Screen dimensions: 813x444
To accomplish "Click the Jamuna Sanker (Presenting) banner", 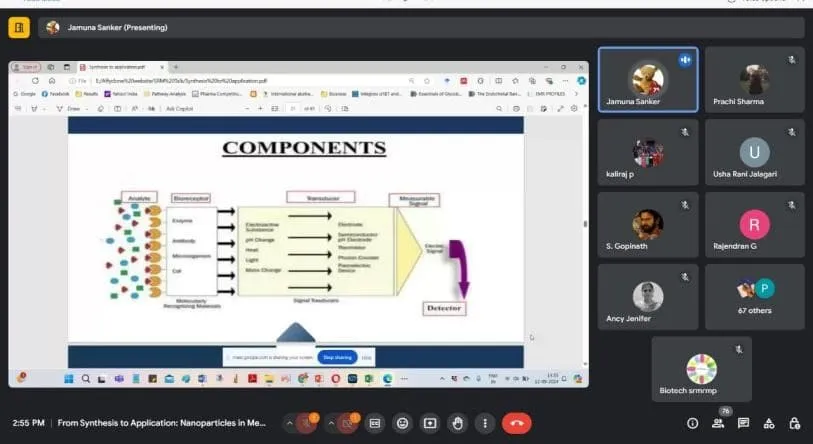I will (x=421, y=27).
